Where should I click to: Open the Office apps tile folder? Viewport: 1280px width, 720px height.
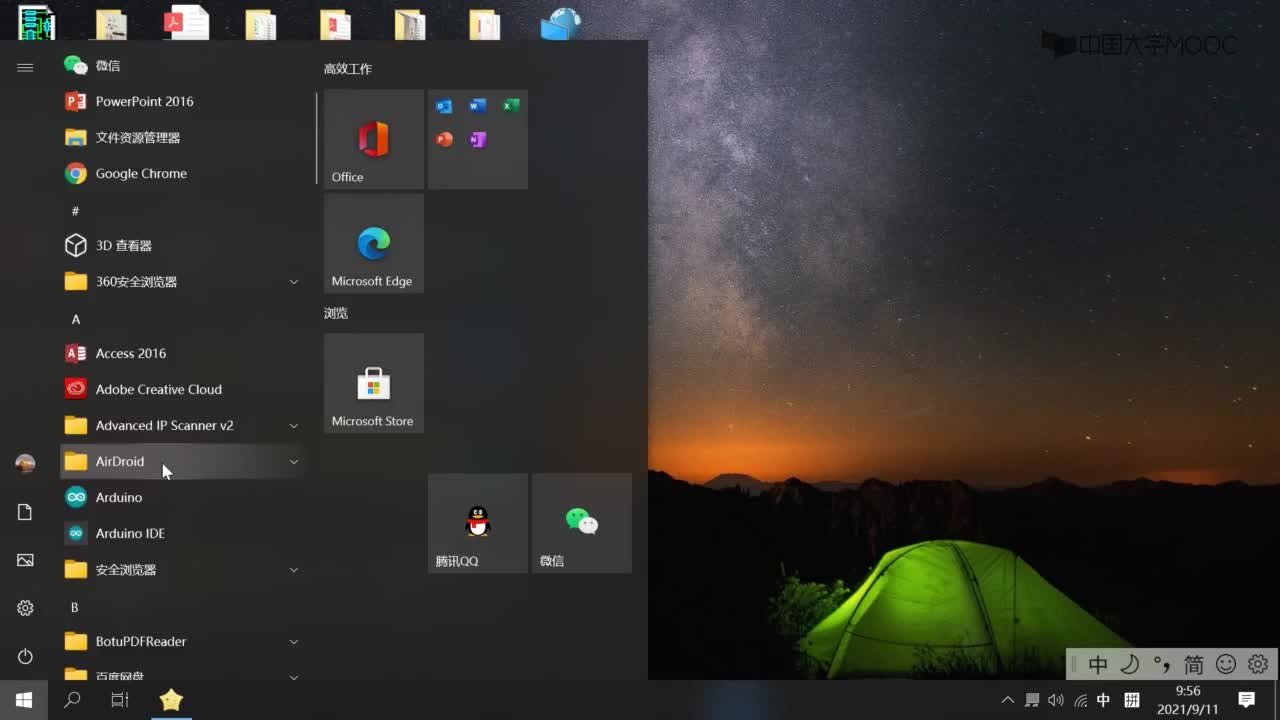tap(478, 139)
